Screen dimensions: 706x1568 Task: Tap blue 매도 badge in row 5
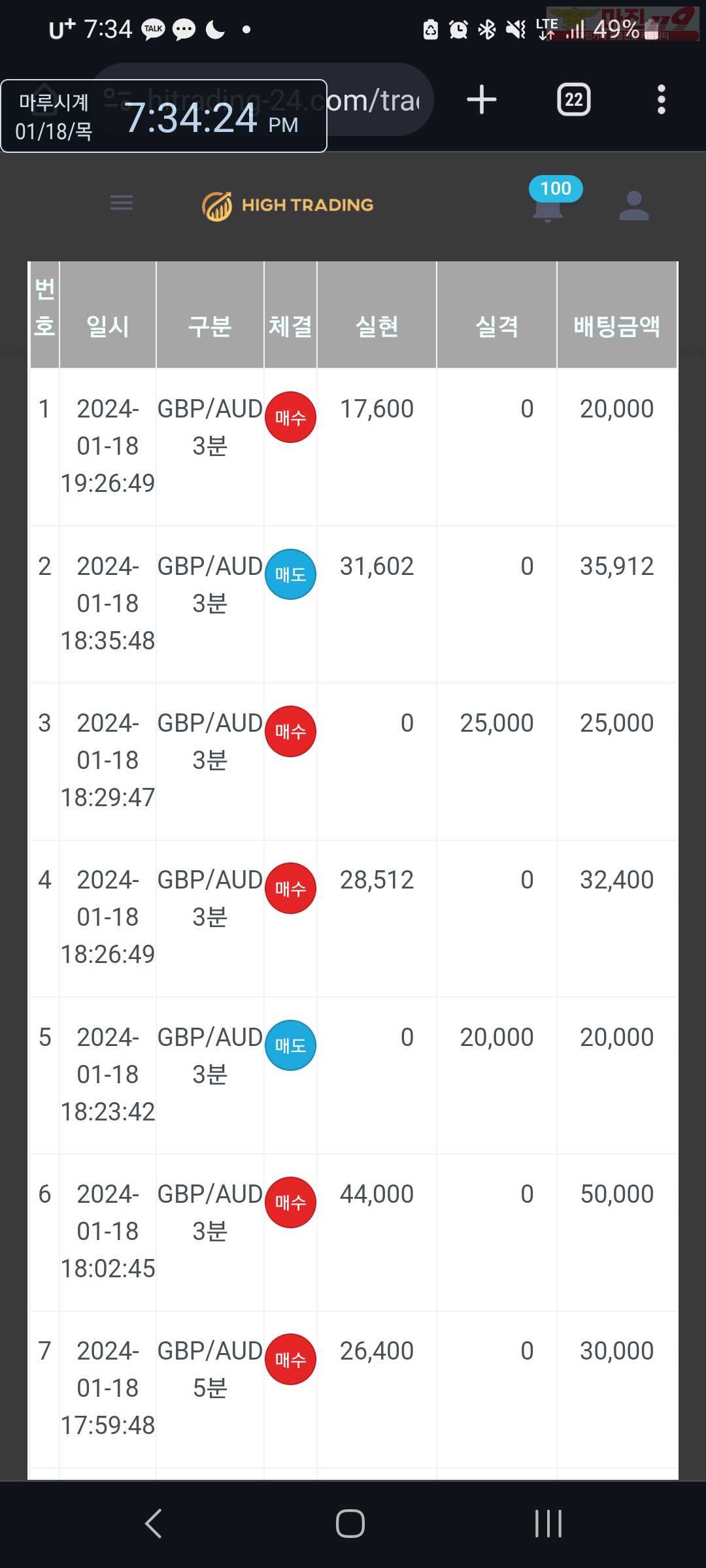tap(290, 1045)
